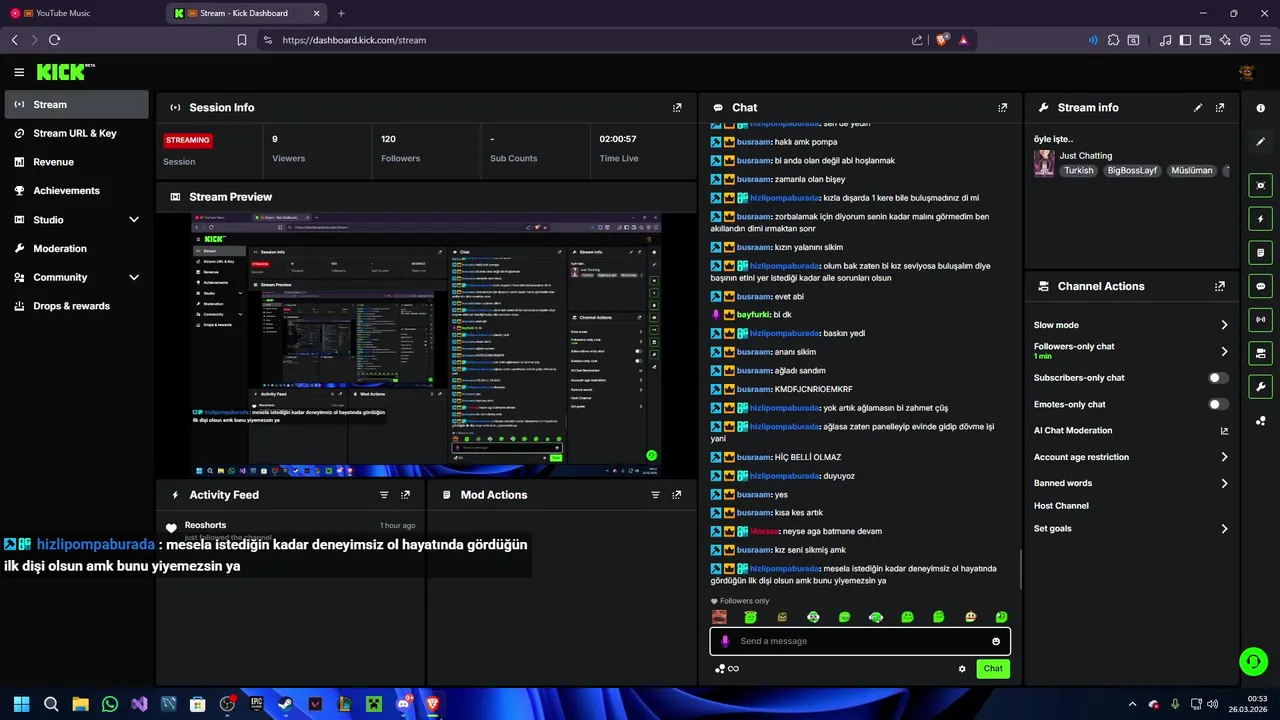Screen dimensions: 1280x720
Task: Select Stream in the left sidebar
Action: tap(76, 105)
